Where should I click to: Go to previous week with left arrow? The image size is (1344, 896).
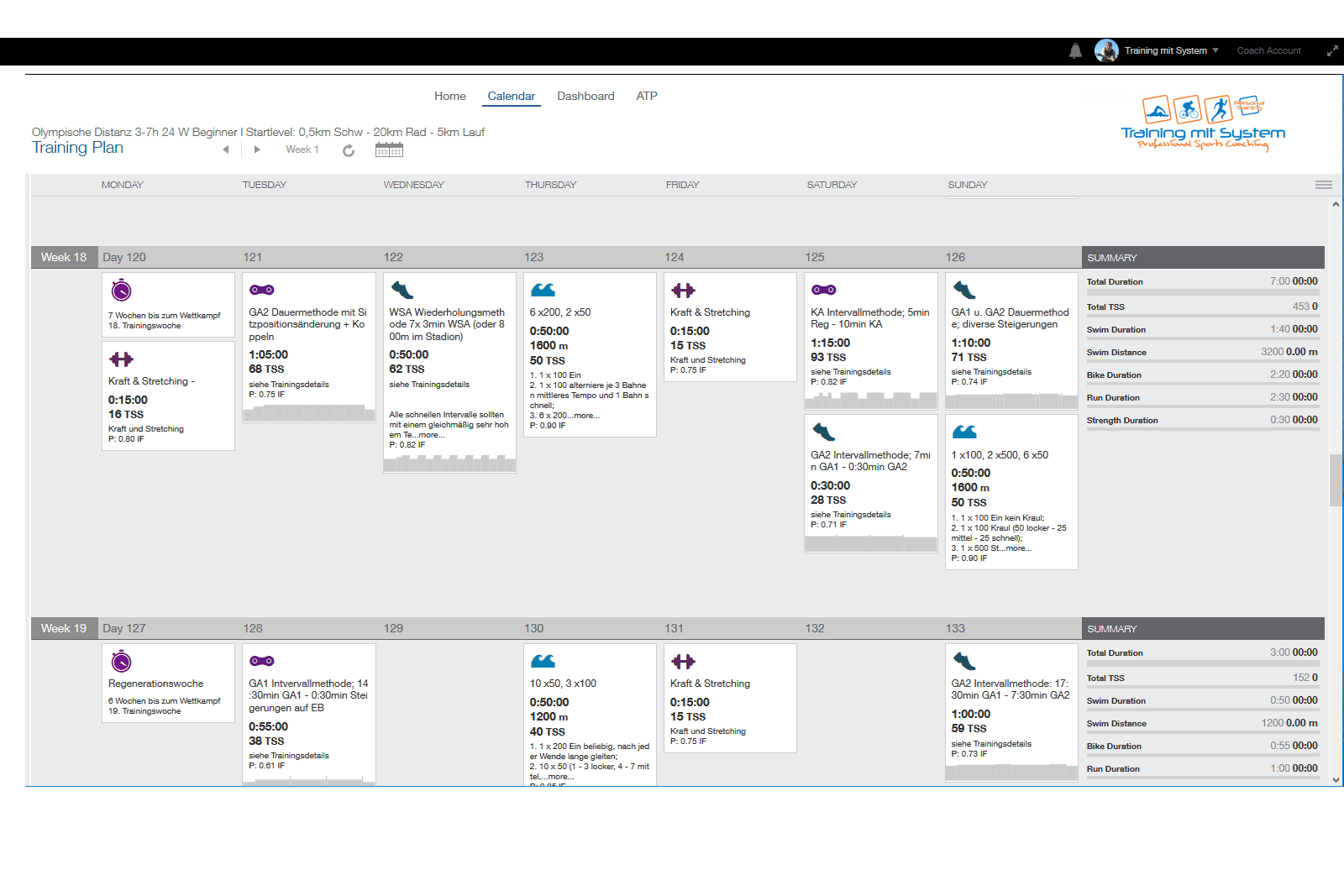coord(225,149)
